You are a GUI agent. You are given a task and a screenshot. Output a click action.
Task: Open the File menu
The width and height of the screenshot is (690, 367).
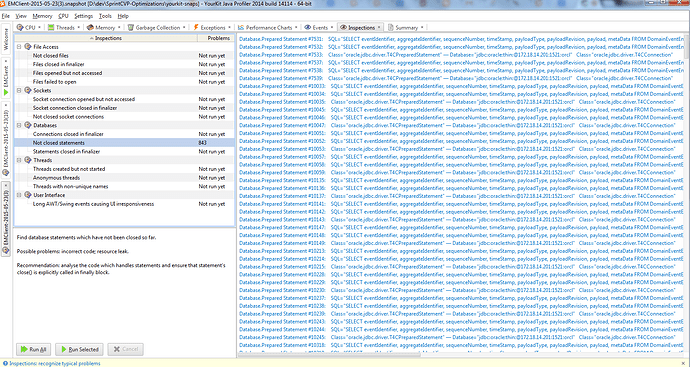(x=5, y=16)
